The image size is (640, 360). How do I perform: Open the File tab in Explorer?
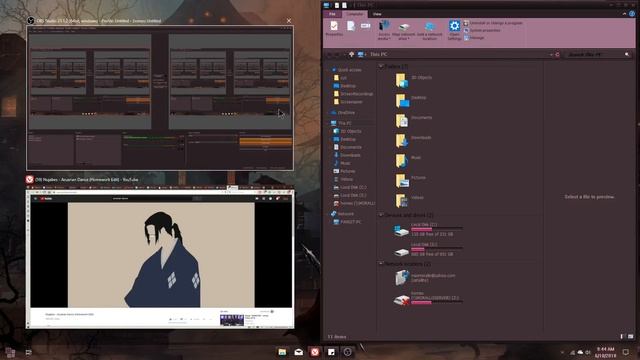[332, 14]
